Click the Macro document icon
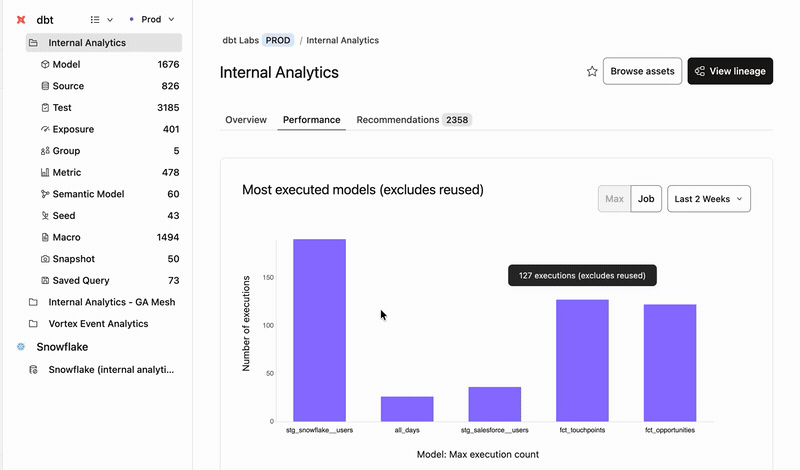Viewport: 800px width, 470px height. point(45,237)
